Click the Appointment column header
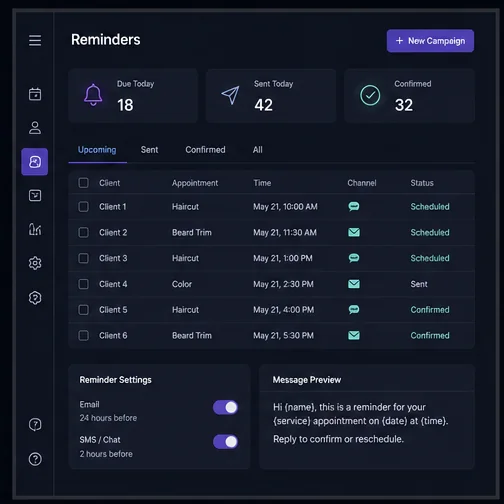Image resolution: width=504 pixels, height=504 pixels. point(195,183)
